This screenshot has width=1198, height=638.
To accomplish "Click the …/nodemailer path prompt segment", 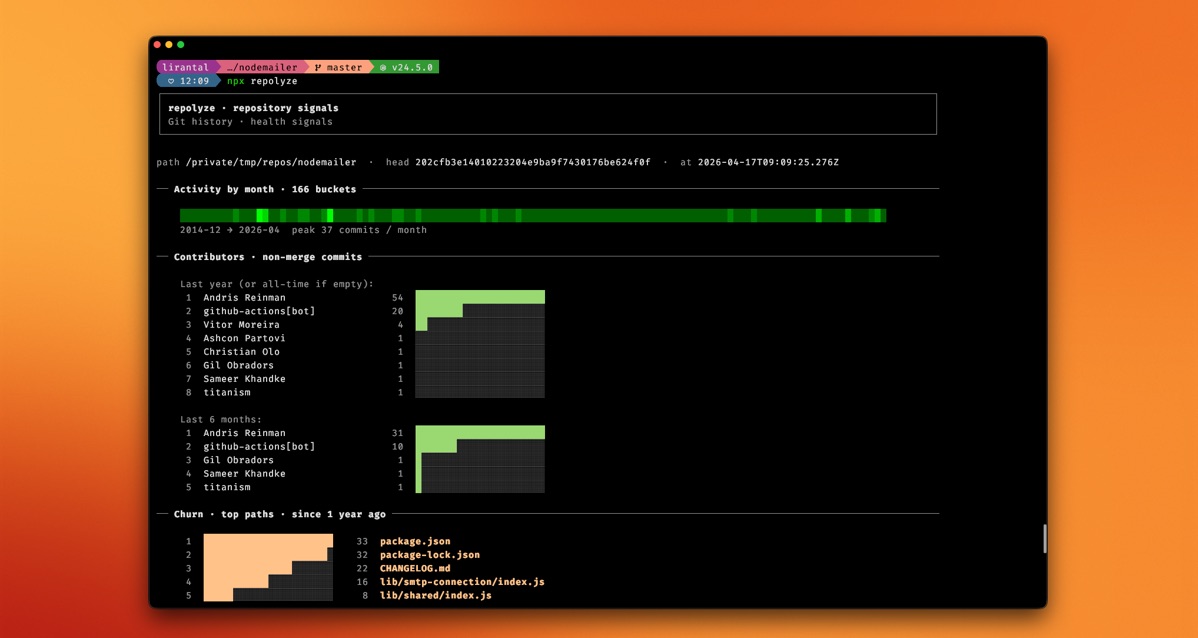I will click(x=261, y=68).
